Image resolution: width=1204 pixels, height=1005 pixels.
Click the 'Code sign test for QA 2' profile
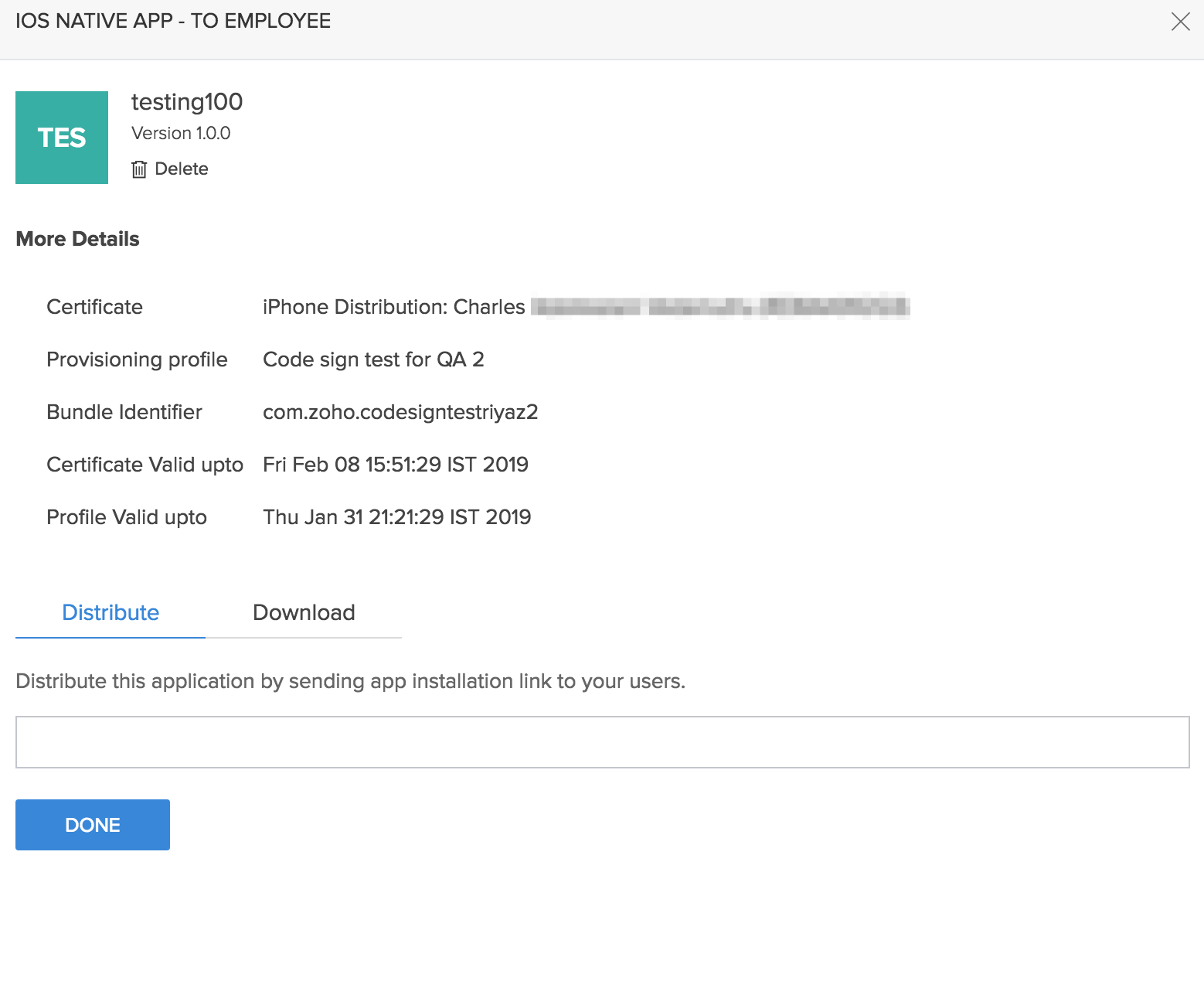(x=373, y=360)
